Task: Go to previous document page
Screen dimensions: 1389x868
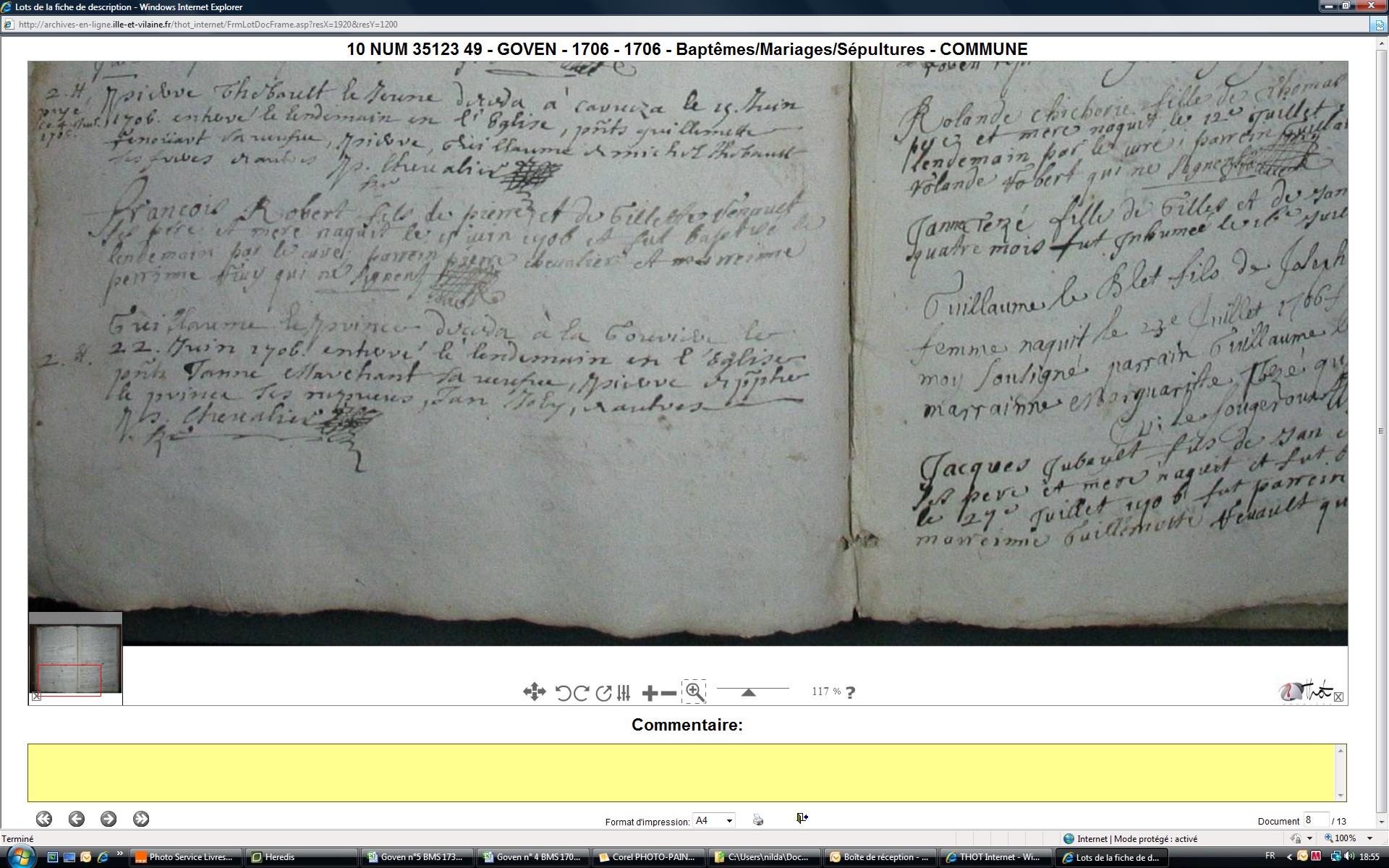Action: click(x=76, y=819)
